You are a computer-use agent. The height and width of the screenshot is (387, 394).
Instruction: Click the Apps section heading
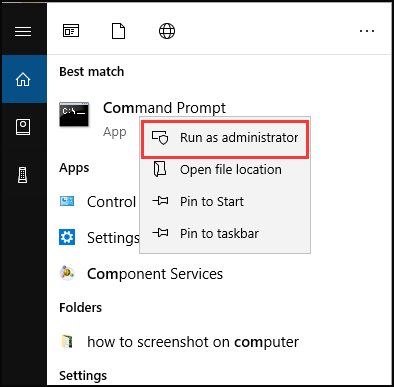point(74,168)
